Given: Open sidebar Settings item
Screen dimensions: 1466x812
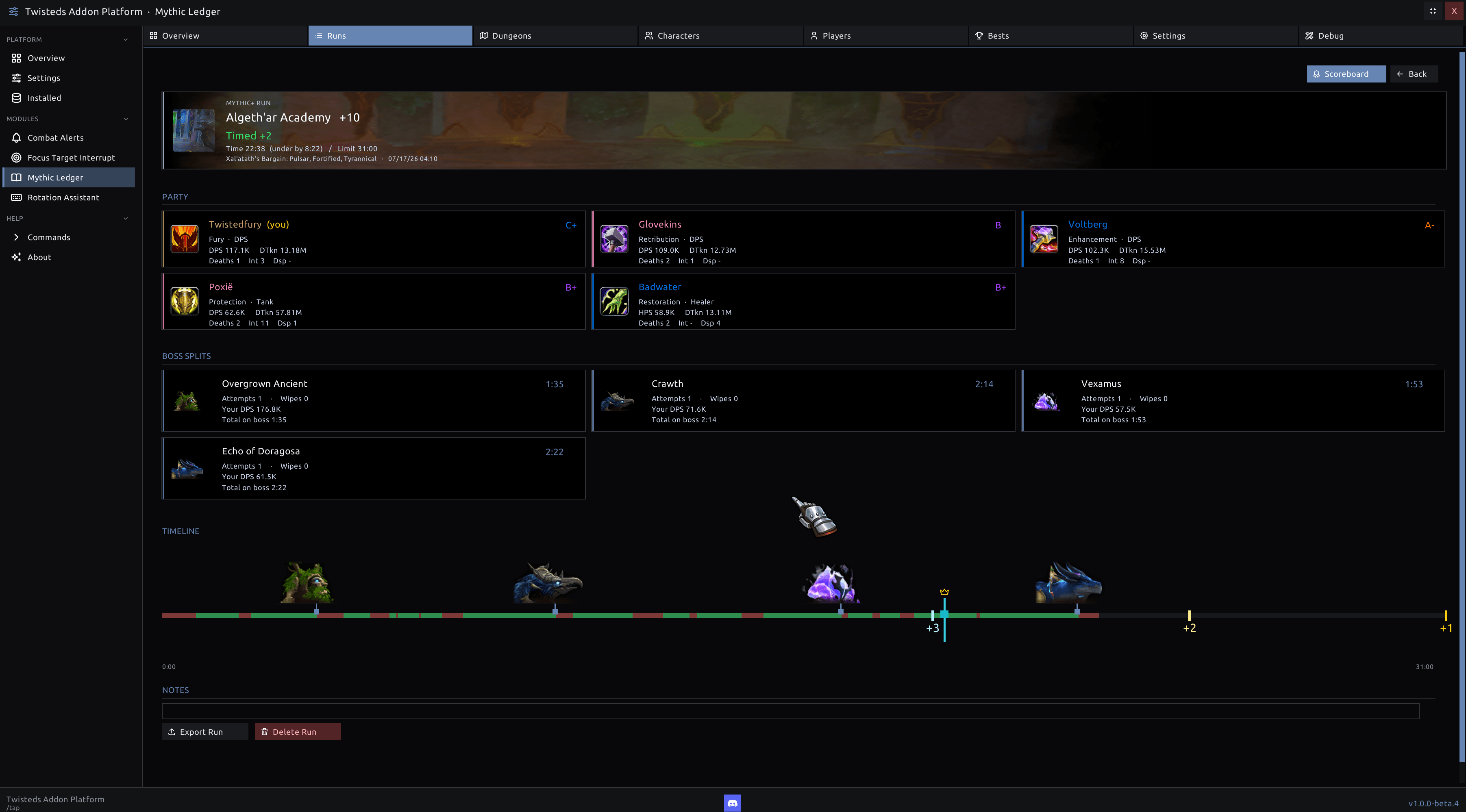Looking at the screenshot, I should [x=68, y=78].
